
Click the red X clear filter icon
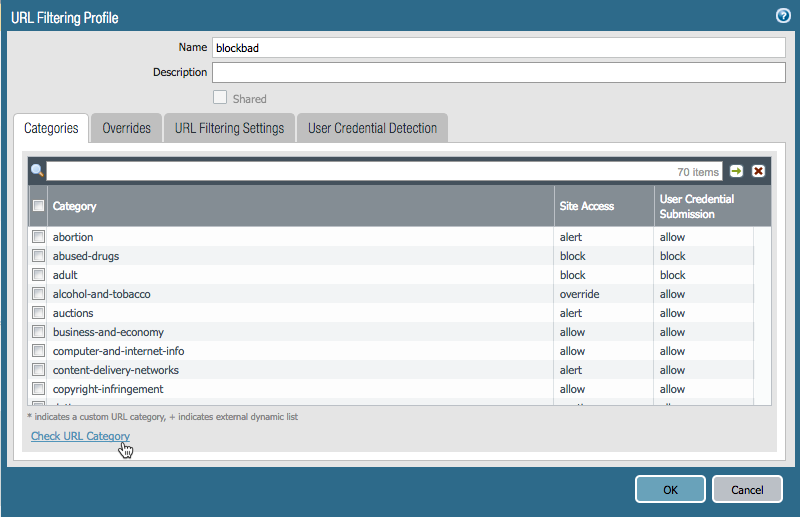(759, 171)
